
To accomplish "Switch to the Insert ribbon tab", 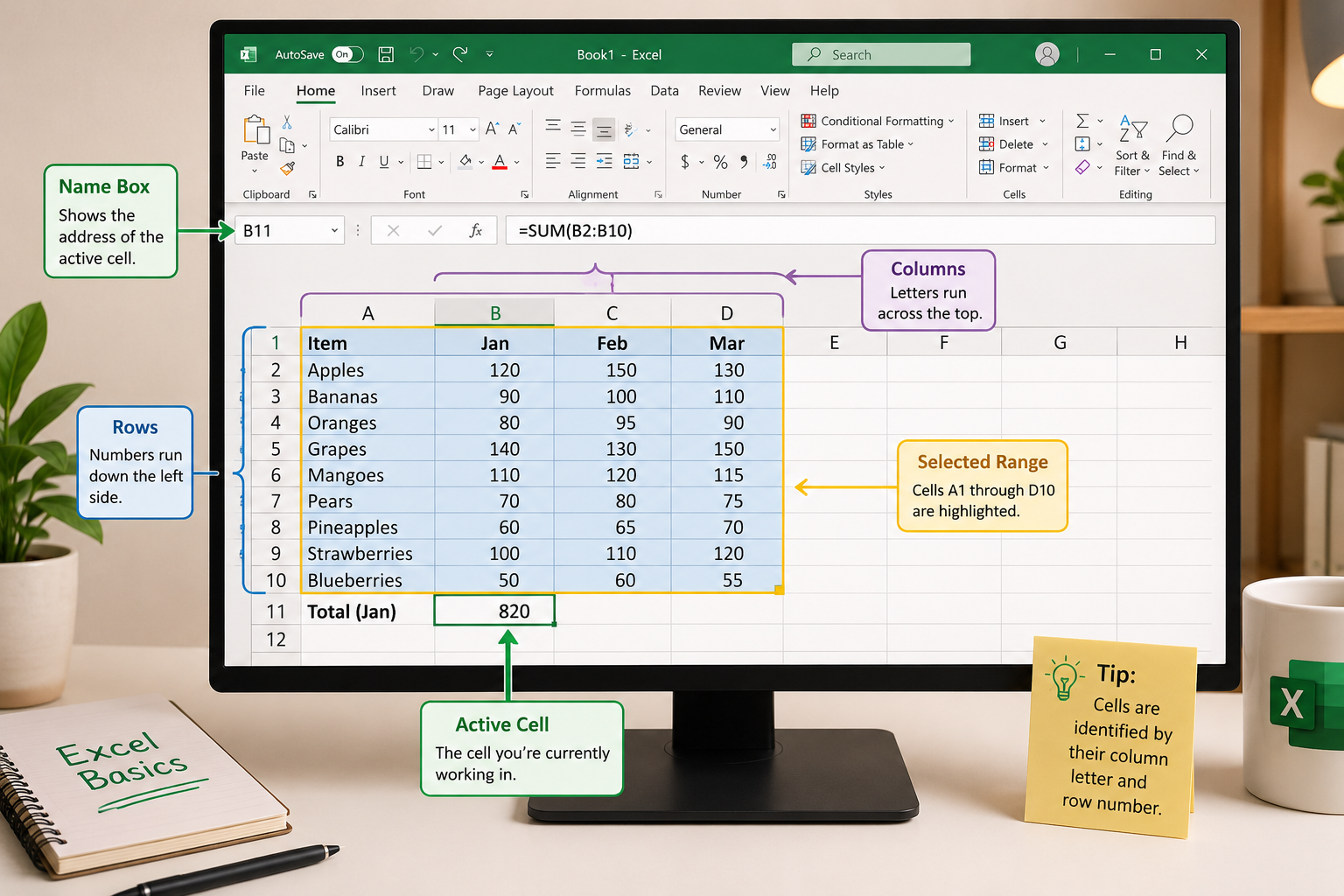I will point(378,90).
